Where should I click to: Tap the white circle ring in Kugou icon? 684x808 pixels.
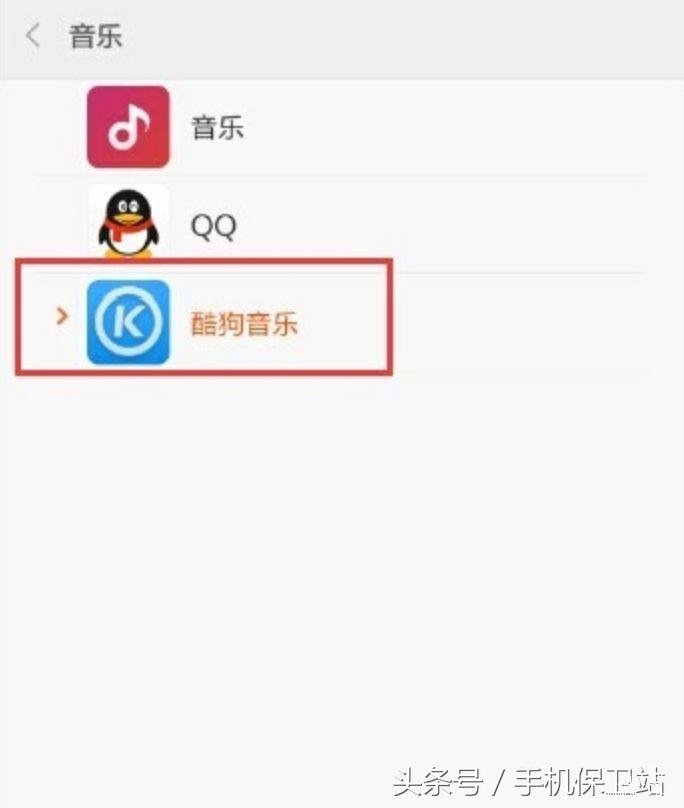point(128,322)
